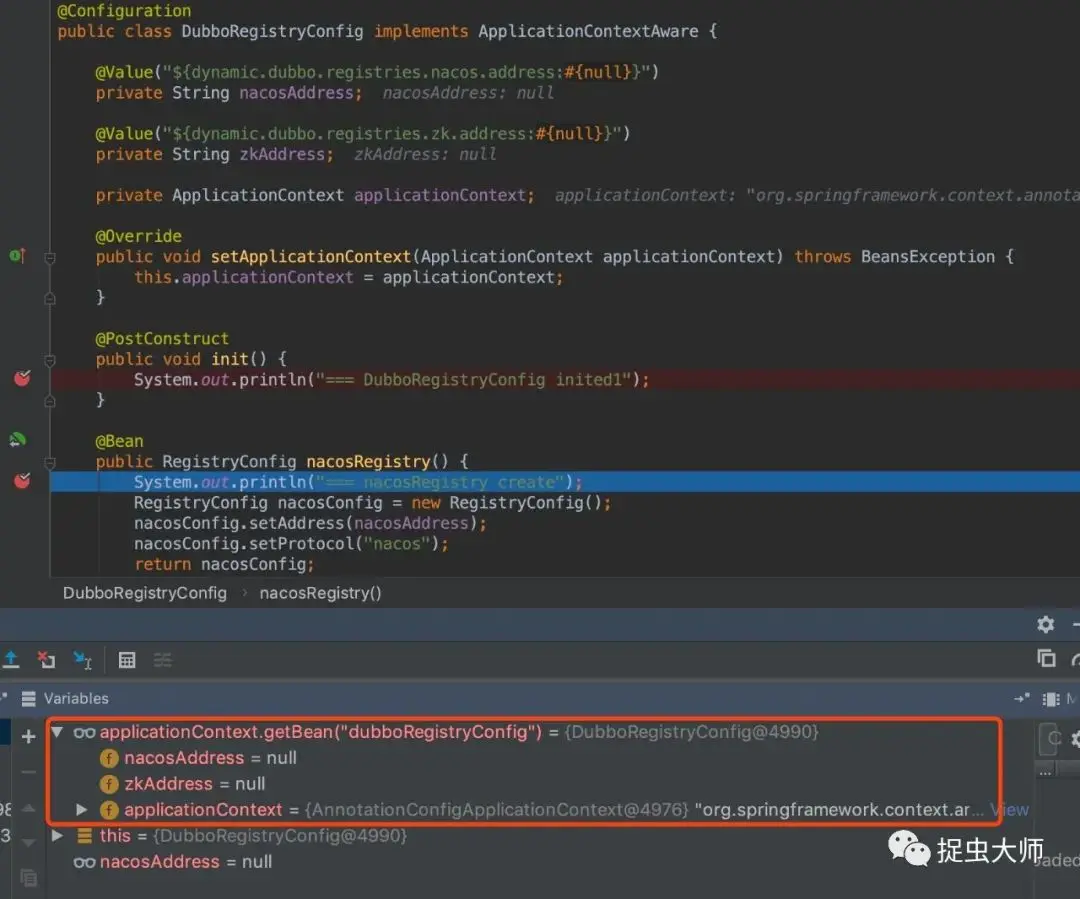1080x899 pixels.
Task: Add a new watch with the plus icon
Action: [28, 736]
